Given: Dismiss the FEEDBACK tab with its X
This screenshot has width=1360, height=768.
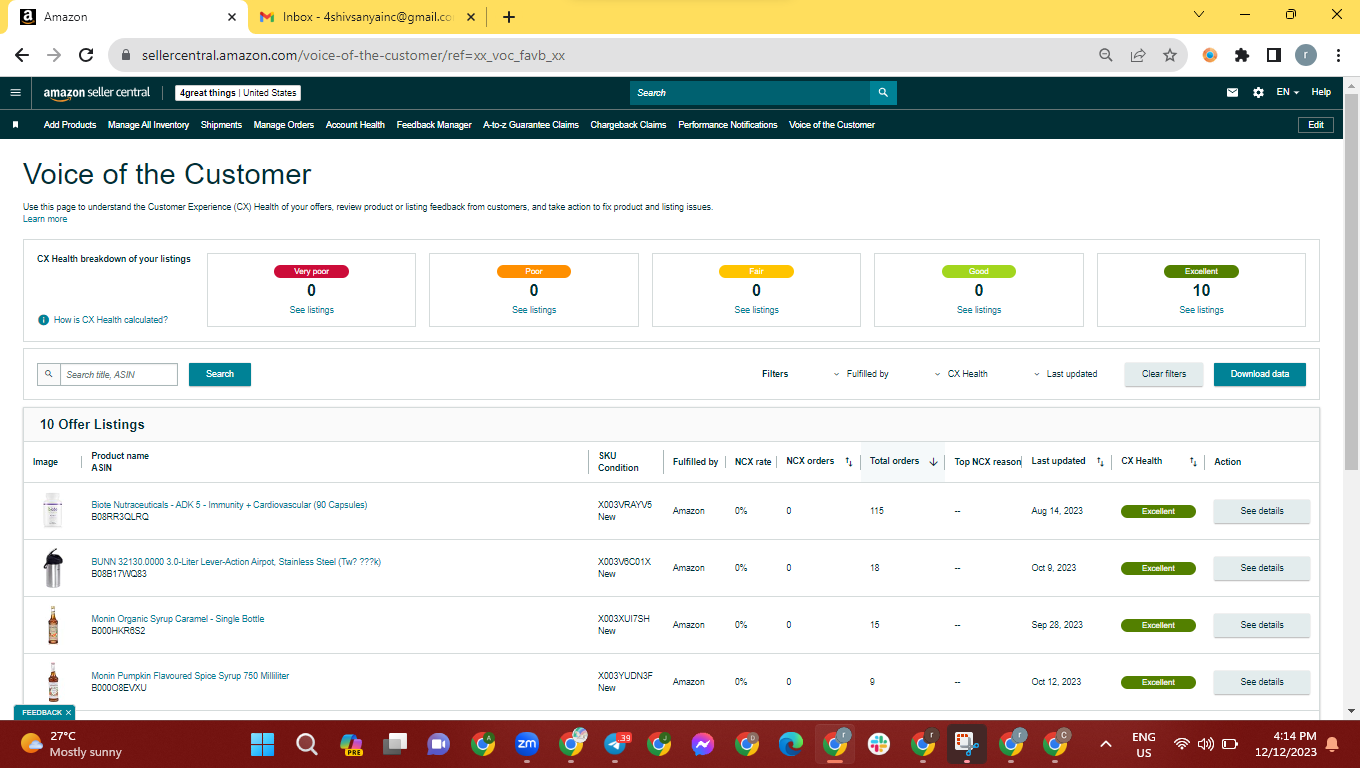Looking at the screenshot, I should point(69,712).
